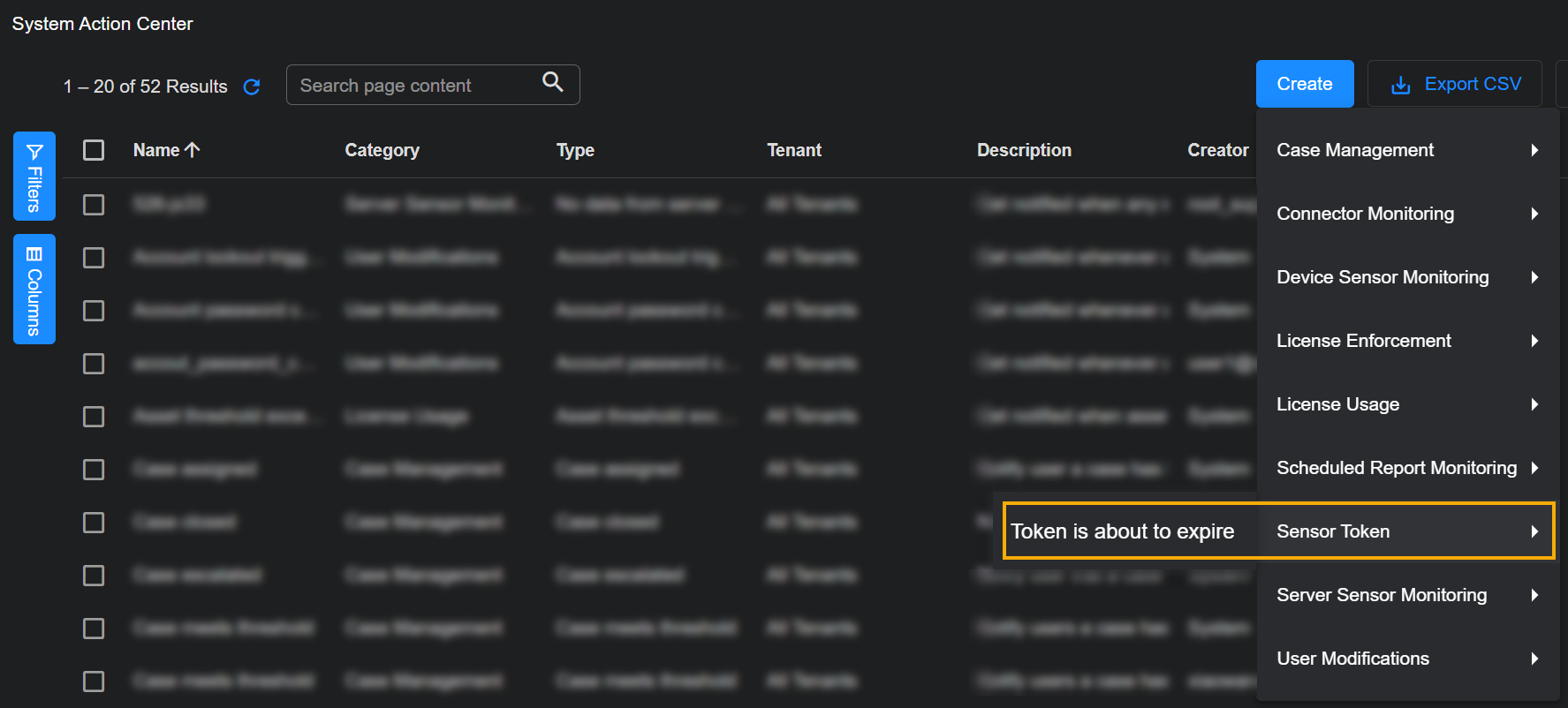Check the third row checkbox
This screenshot has height=708, width=1568.
94,311
